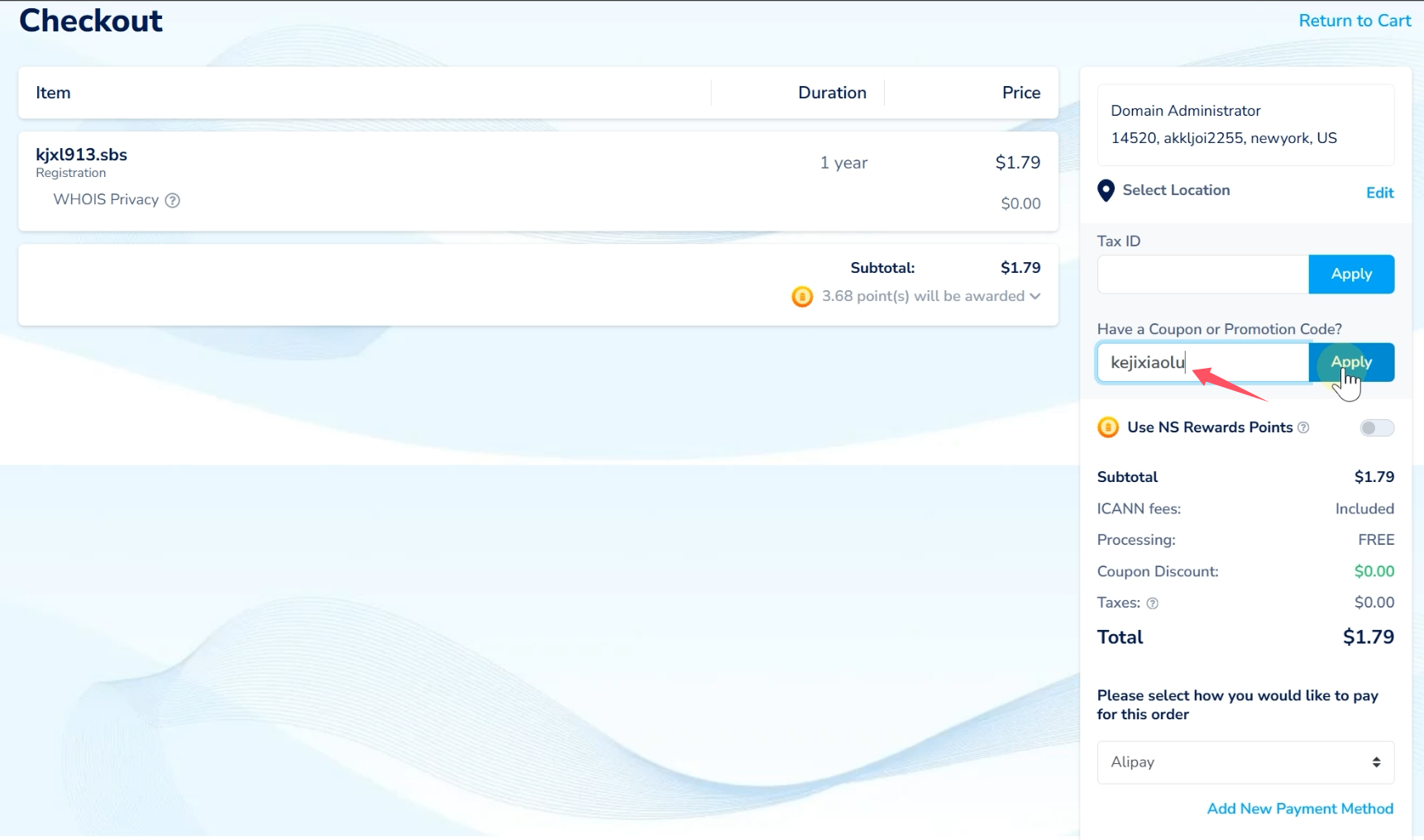Open the Alipay payment method dropdown

pos(1245,762)
